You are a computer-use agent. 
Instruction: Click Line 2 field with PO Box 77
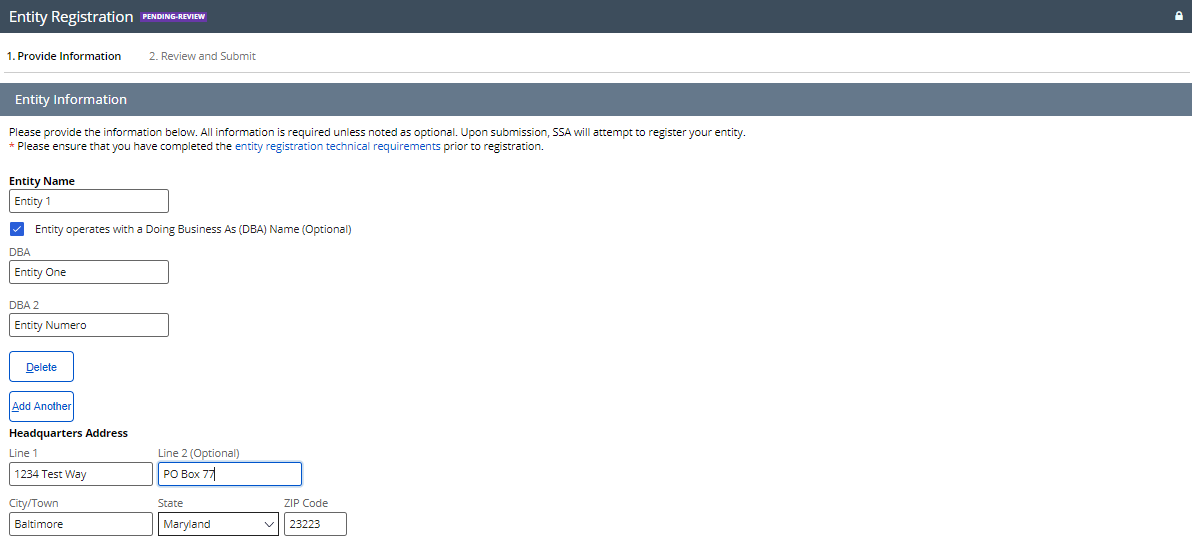click(230, 474)
